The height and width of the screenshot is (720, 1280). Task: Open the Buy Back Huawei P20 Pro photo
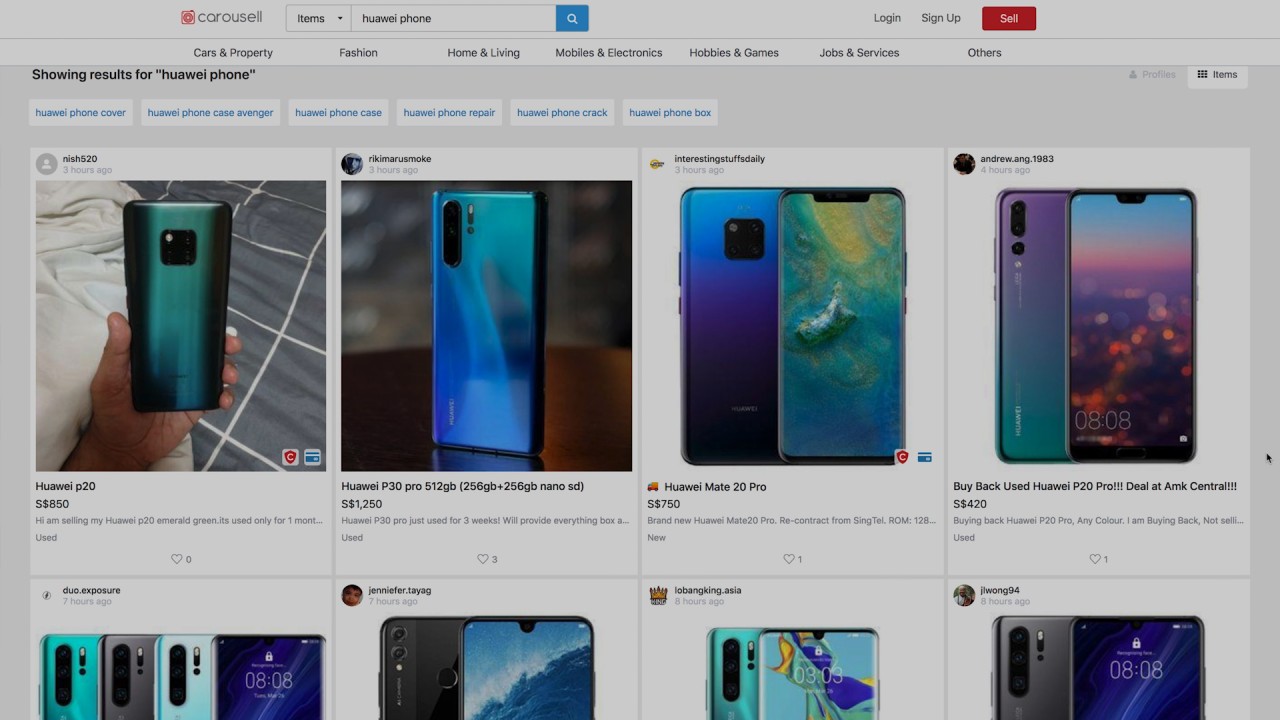[x=1098, y=326]
